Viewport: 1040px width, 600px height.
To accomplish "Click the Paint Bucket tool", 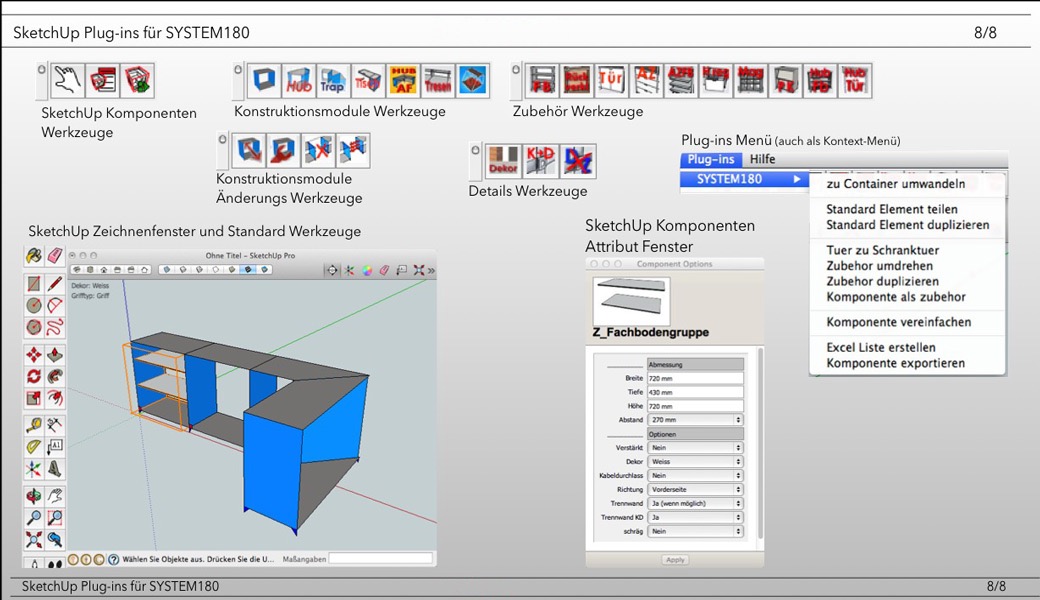I will click(34, 256).
